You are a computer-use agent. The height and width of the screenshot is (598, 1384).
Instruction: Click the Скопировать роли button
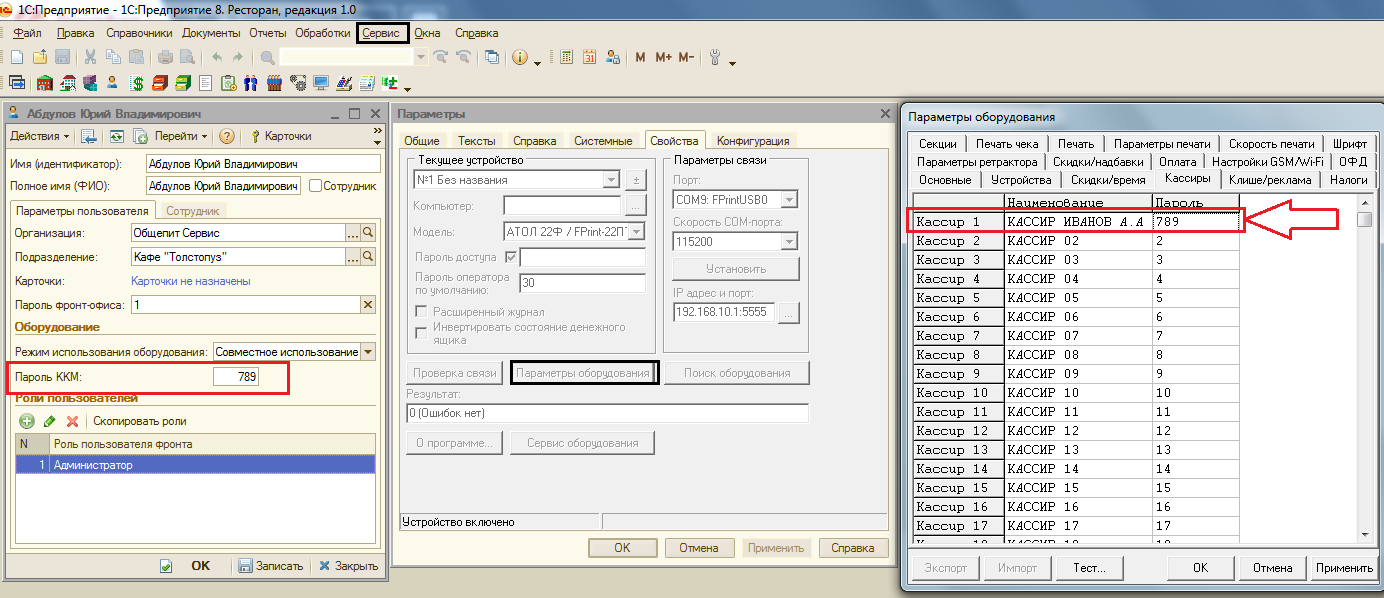pyautogui.click(x=140, y=421)
